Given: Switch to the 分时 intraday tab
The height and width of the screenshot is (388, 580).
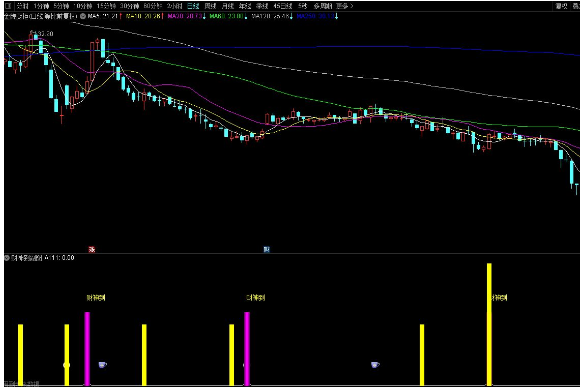Looking at the screenshot, I should [23, 6].
